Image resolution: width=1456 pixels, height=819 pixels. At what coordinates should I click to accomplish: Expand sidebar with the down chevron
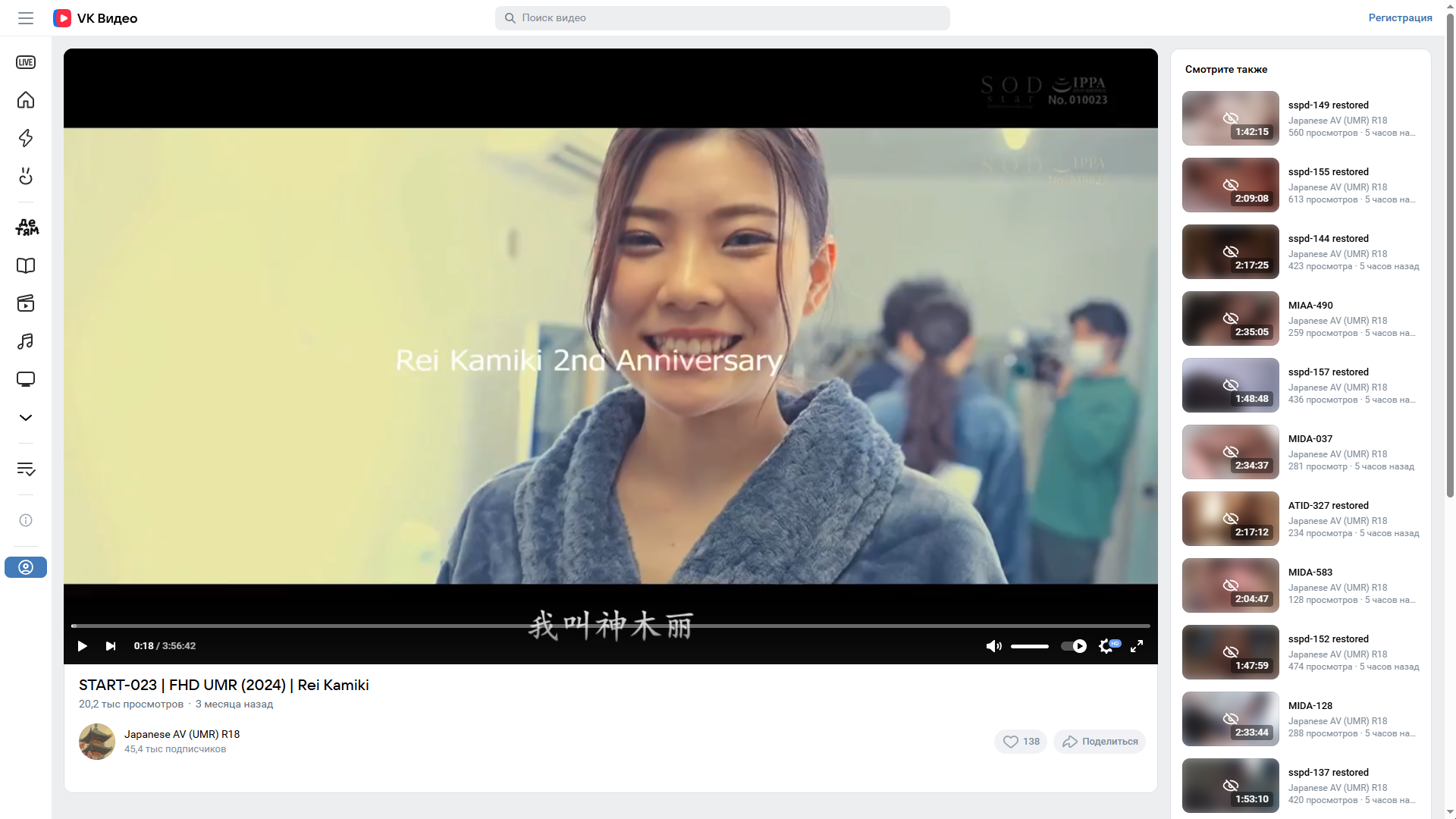tap(26, 418)
